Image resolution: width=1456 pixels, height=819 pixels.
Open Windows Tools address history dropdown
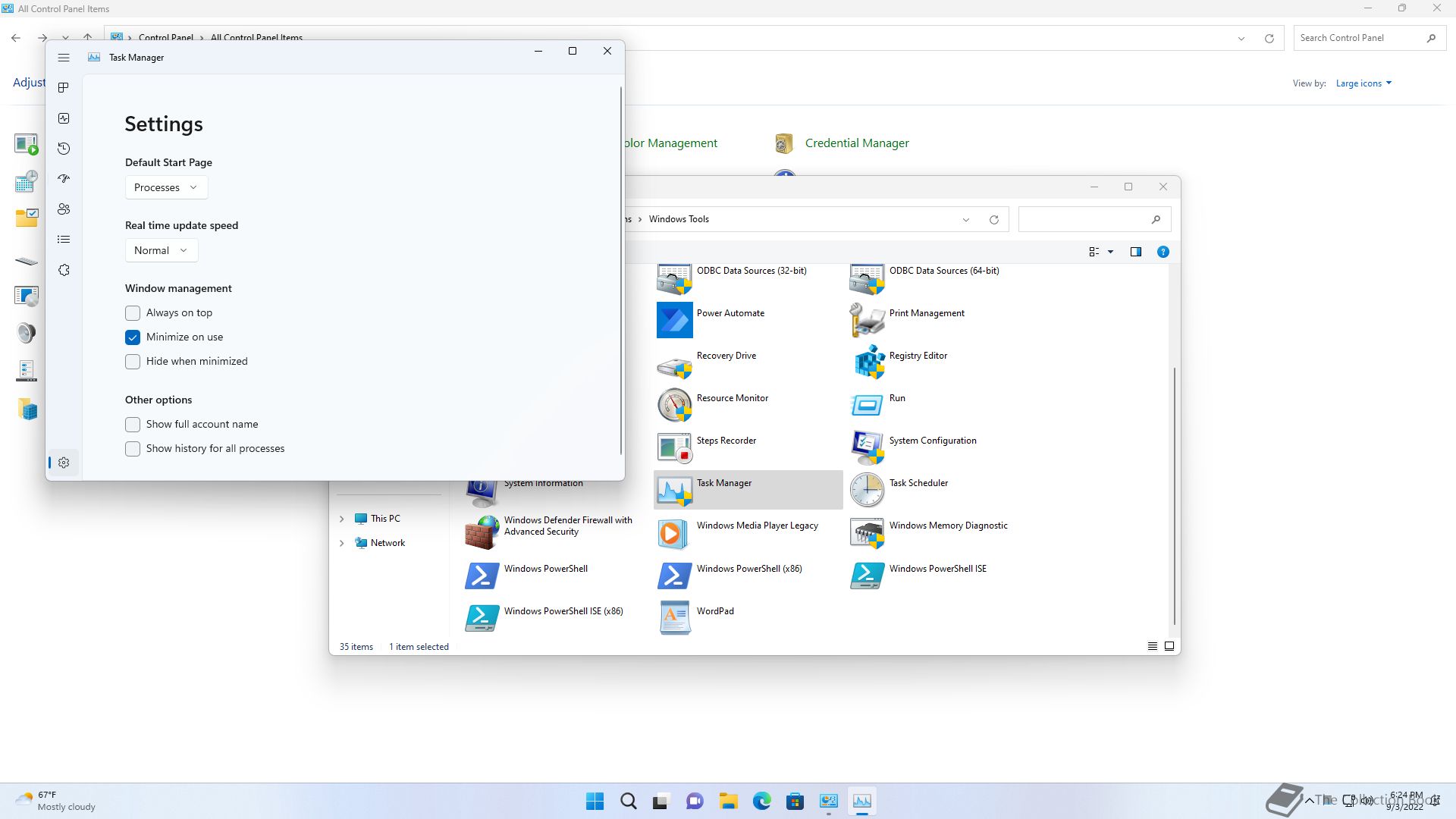(x=965, y=220)
